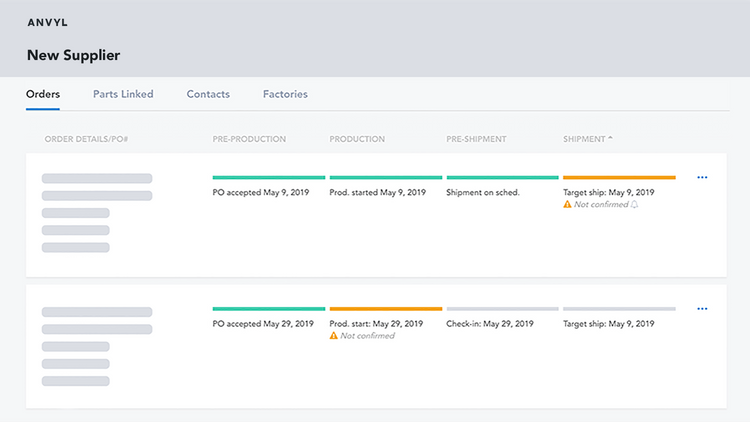Open the three-dot menu for first order

702,178
